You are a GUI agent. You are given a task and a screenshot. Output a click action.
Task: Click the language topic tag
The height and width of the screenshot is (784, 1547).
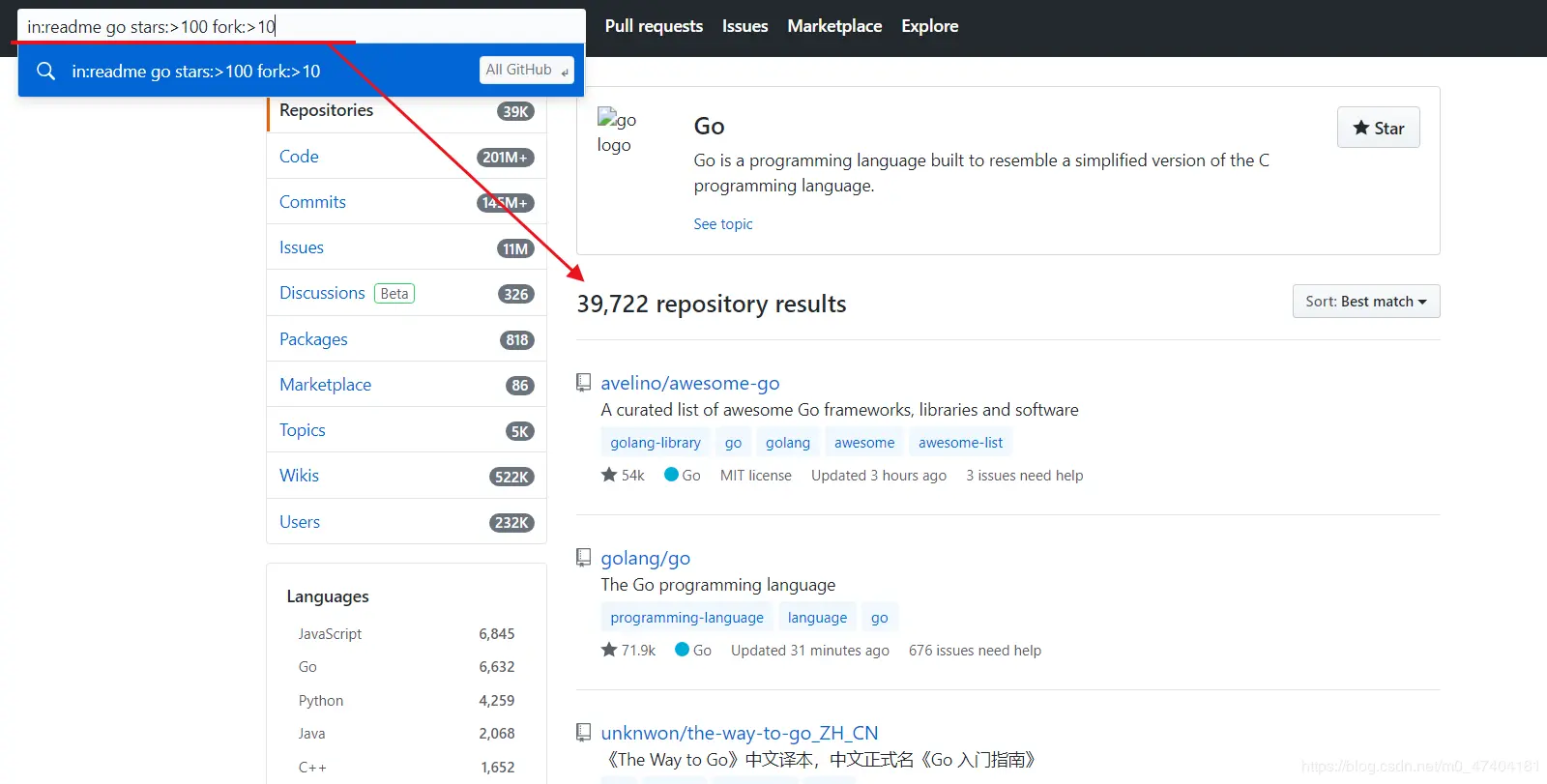point(817,618)
